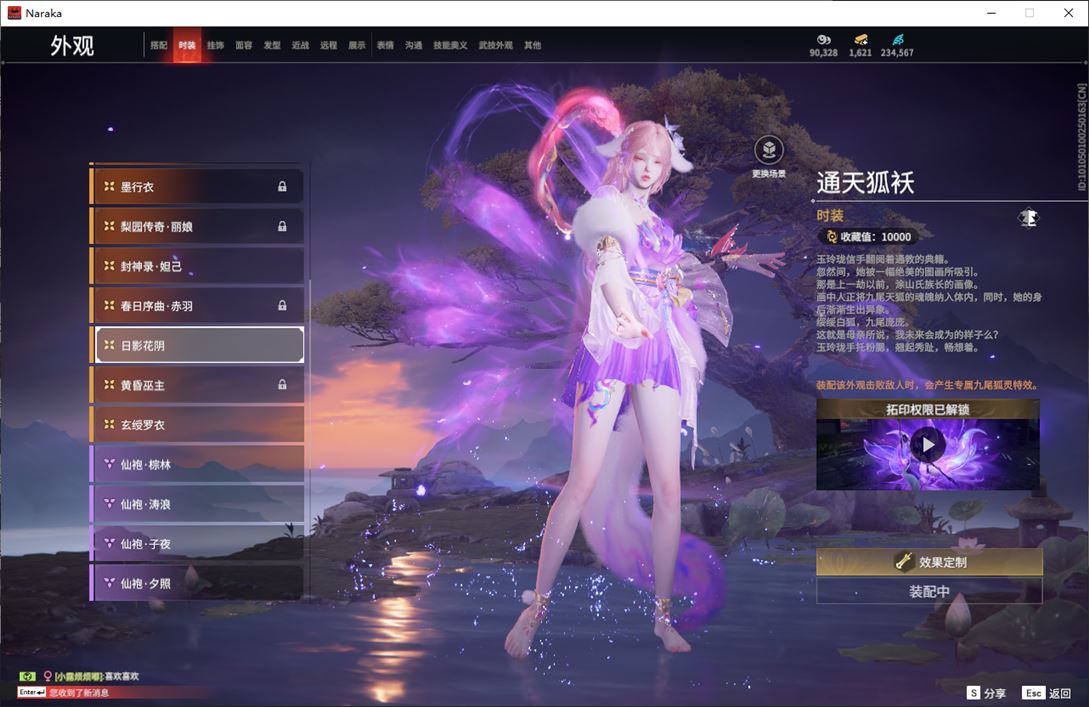
Task: Go to the 展示 tab
Action: 357,45
